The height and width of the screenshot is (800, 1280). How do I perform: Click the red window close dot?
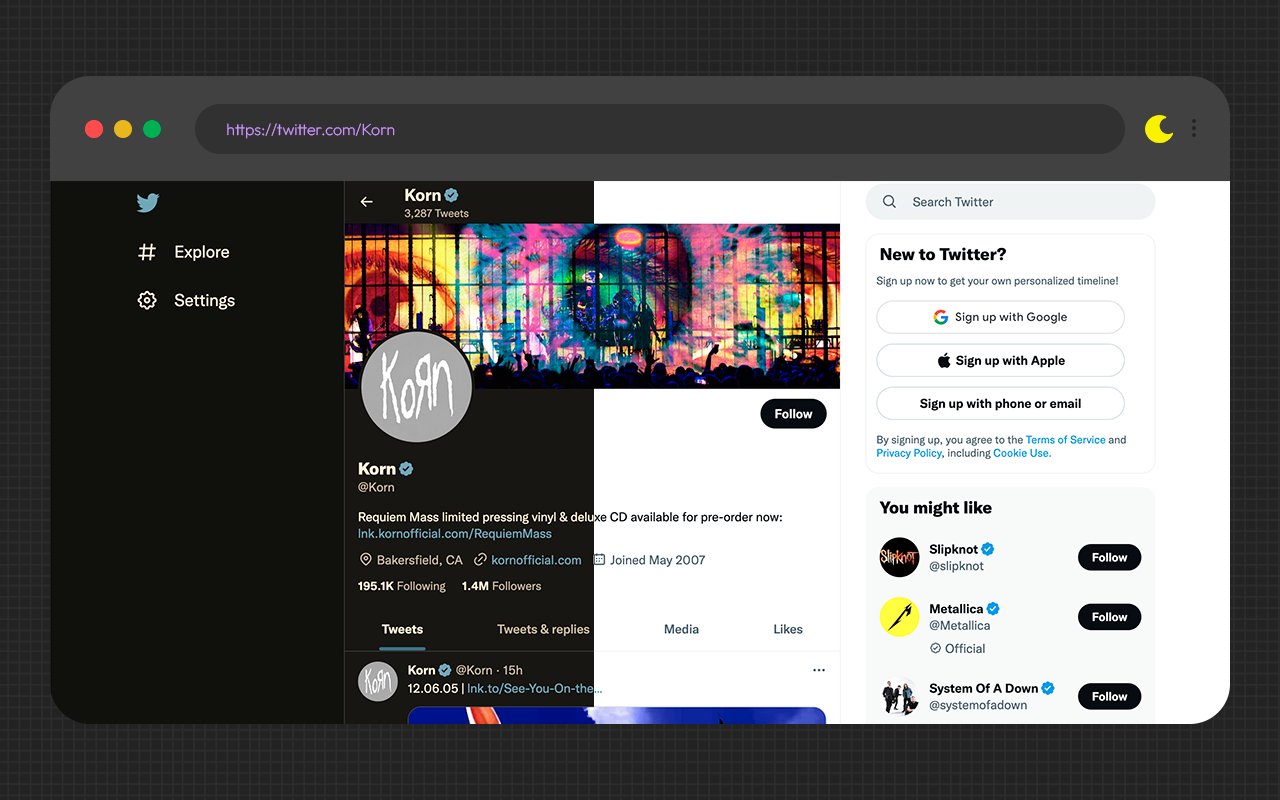tap(94, 129)
